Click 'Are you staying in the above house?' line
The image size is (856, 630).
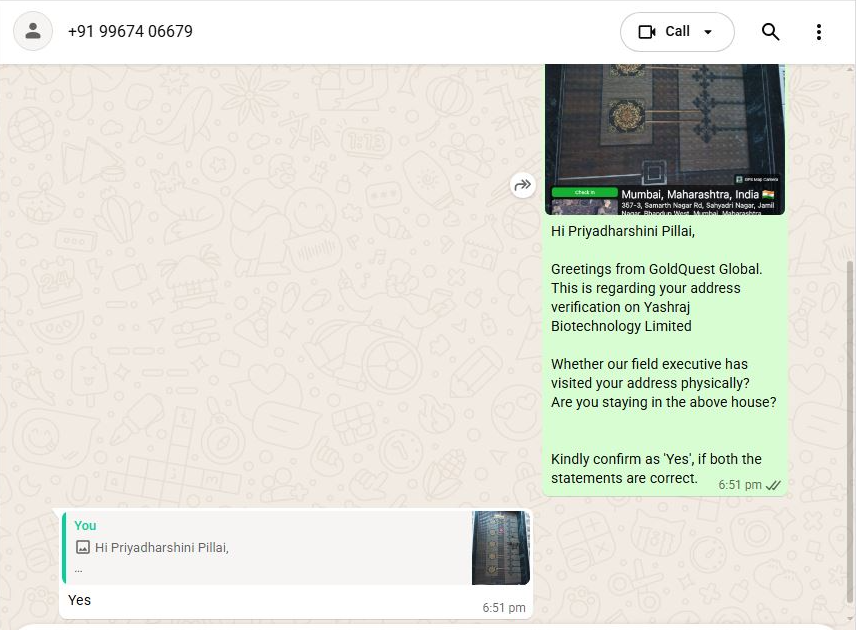(663, 402)
